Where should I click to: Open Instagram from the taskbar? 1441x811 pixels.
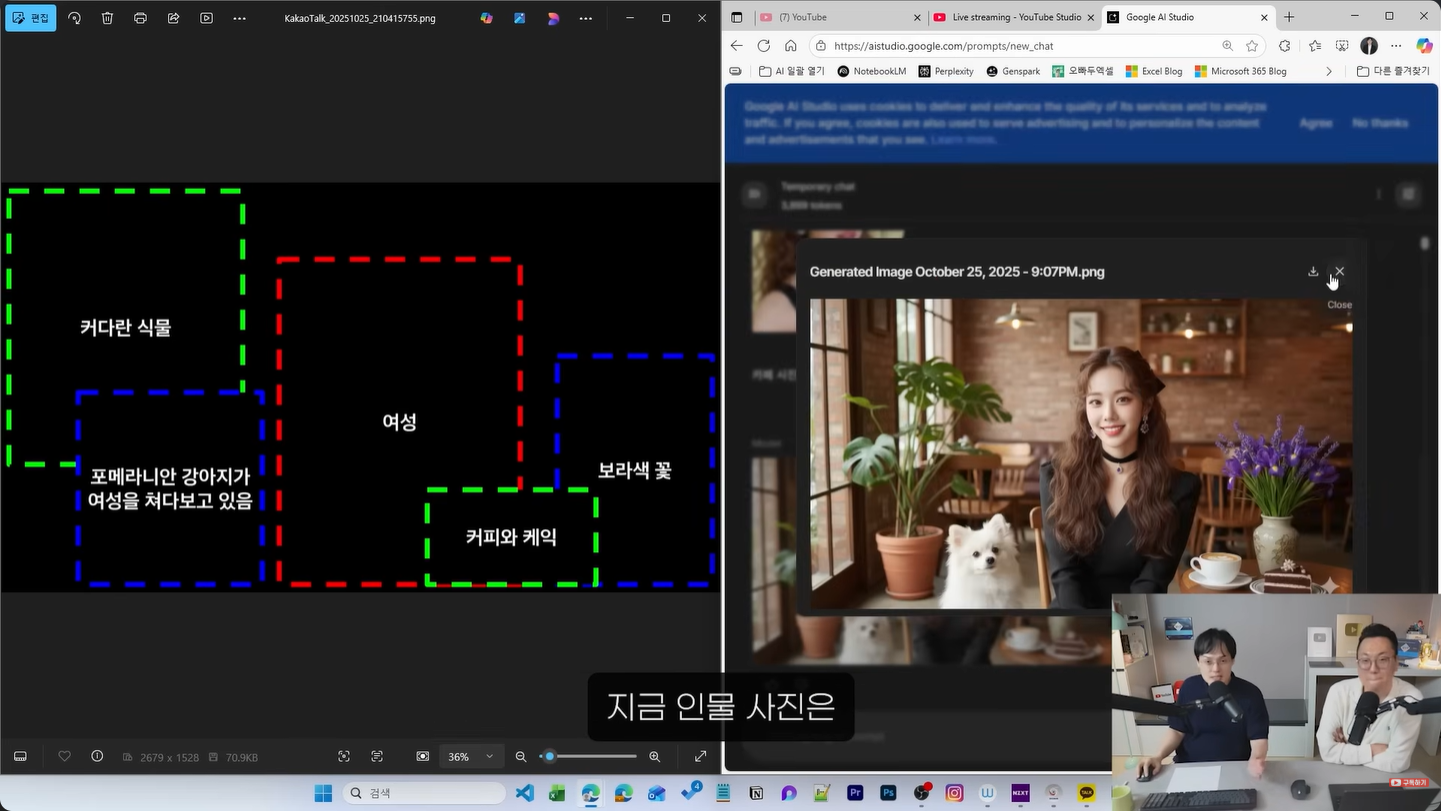coord(954,793)
